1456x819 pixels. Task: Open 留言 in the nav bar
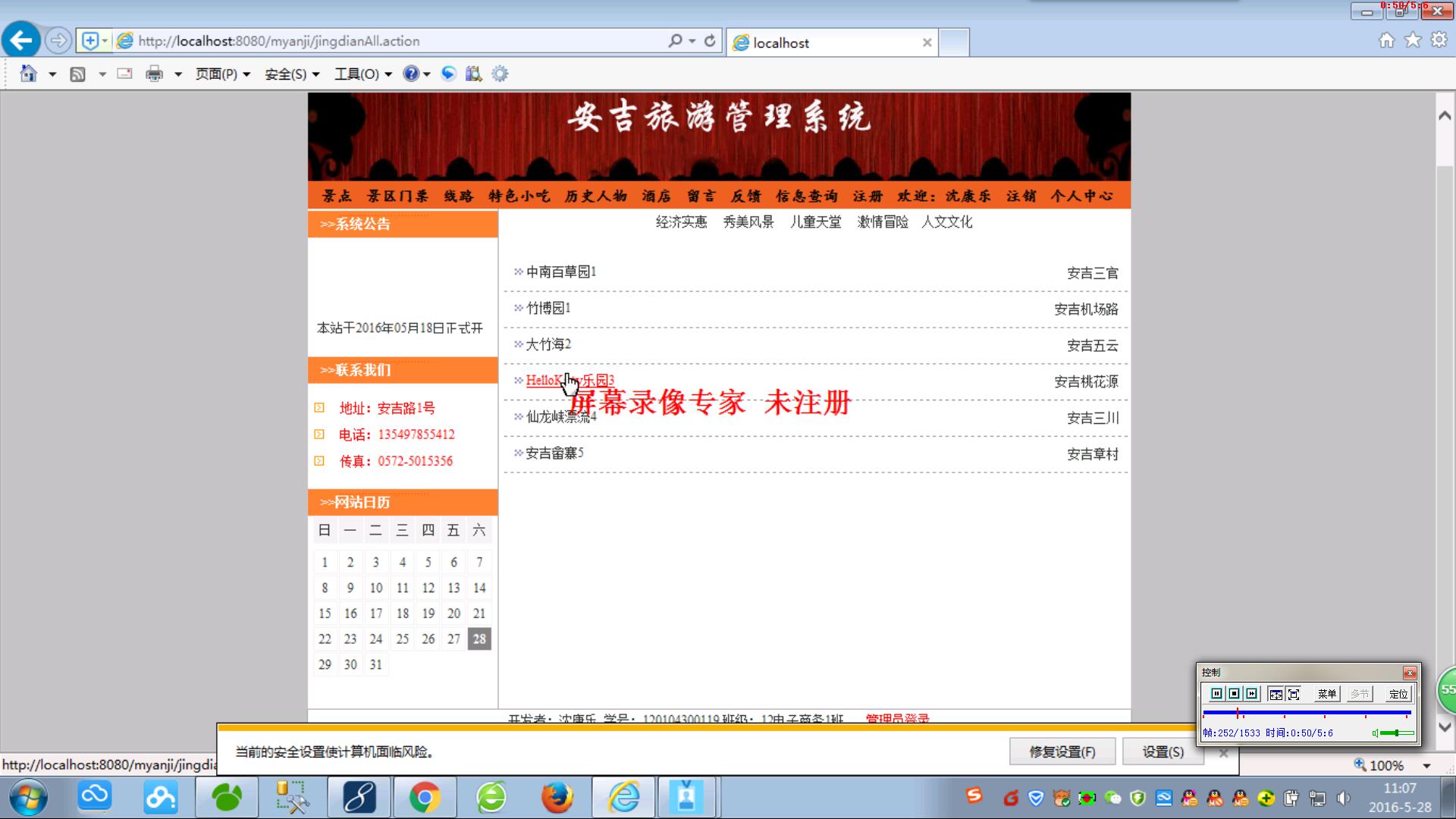(x=701, y=196)
